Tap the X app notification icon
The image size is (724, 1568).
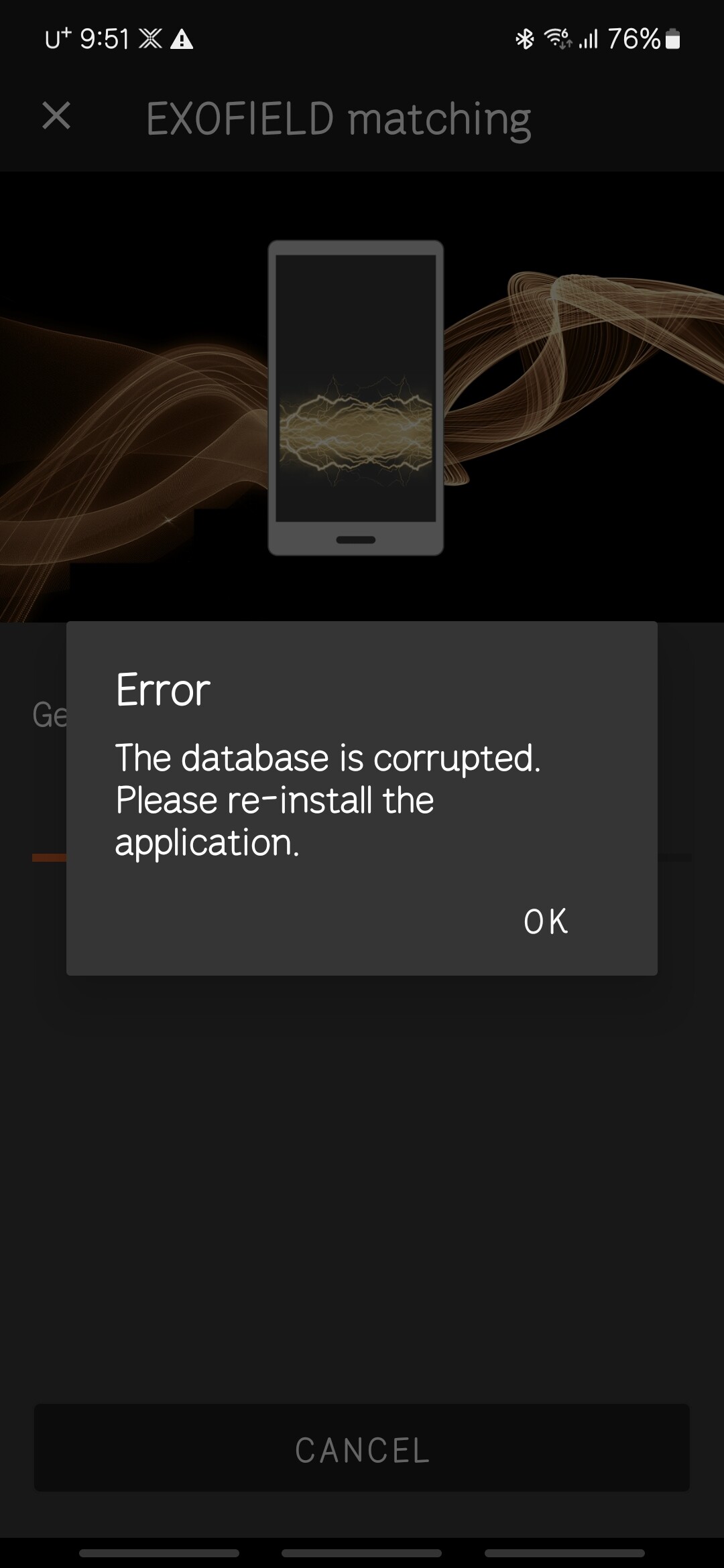click(x=150, y=39)
